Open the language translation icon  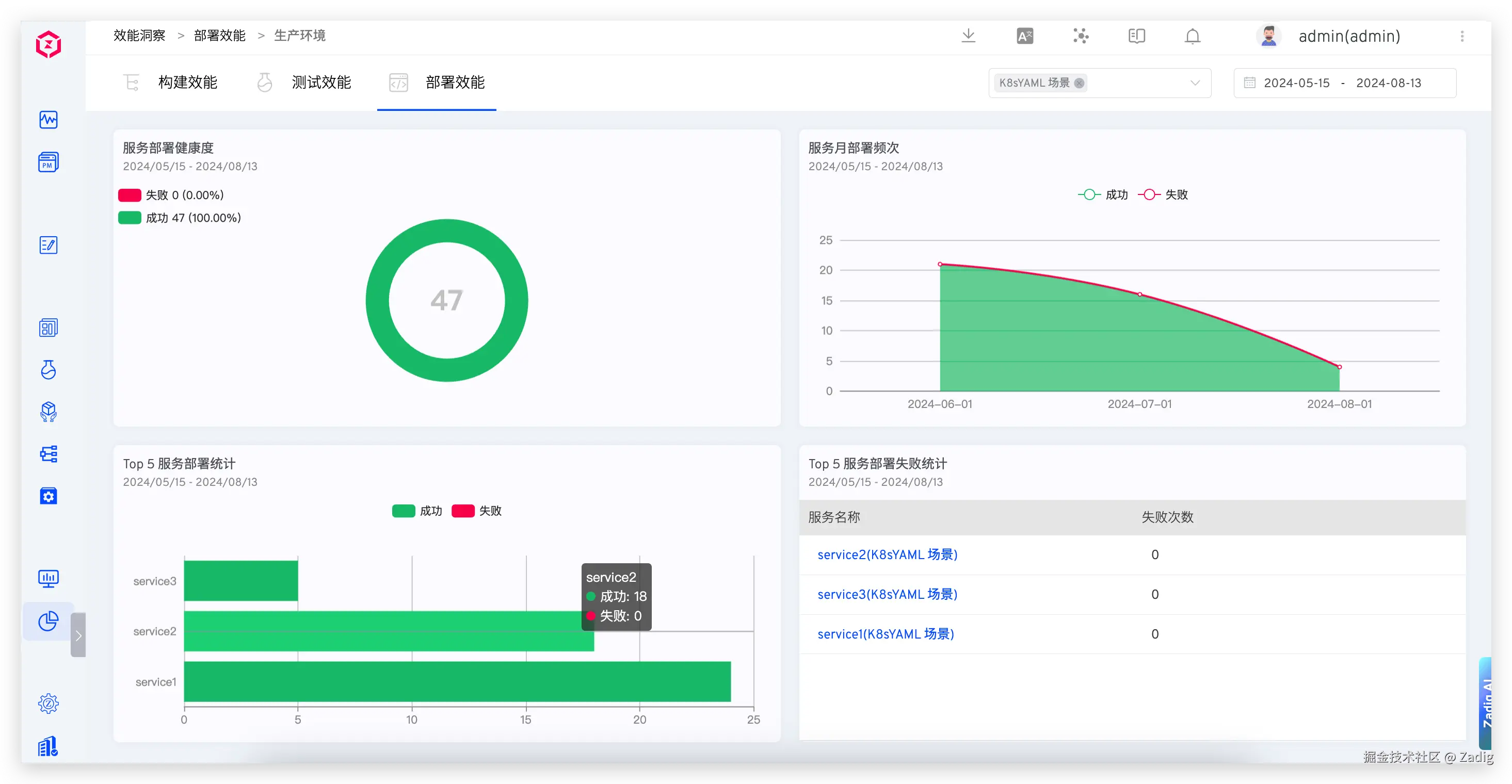(1025, 37)
